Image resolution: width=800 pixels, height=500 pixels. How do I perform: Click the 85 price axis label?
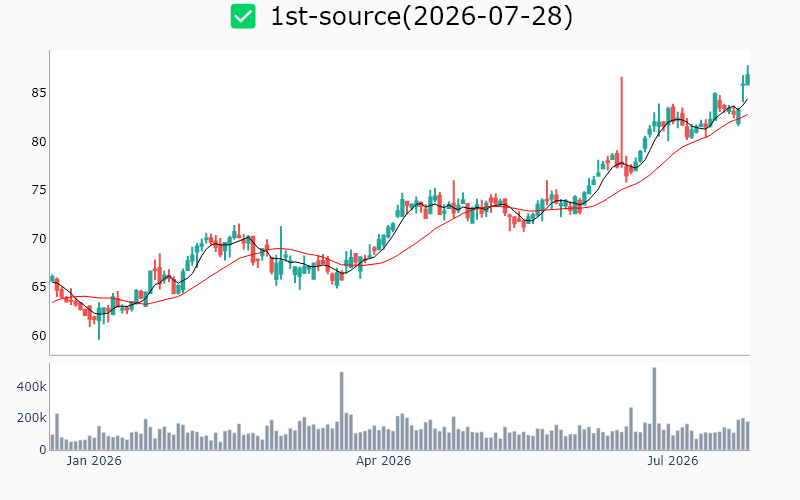tap(39, 93)
